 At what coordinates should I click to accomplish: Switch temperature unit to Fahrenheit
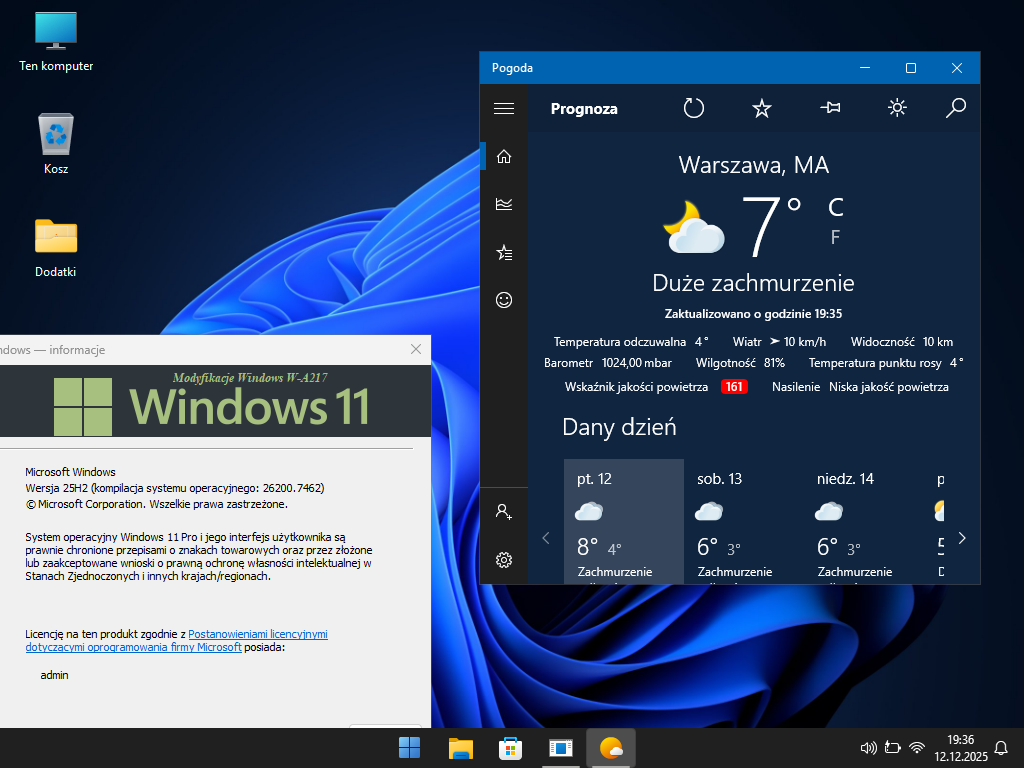pos(835,237)
